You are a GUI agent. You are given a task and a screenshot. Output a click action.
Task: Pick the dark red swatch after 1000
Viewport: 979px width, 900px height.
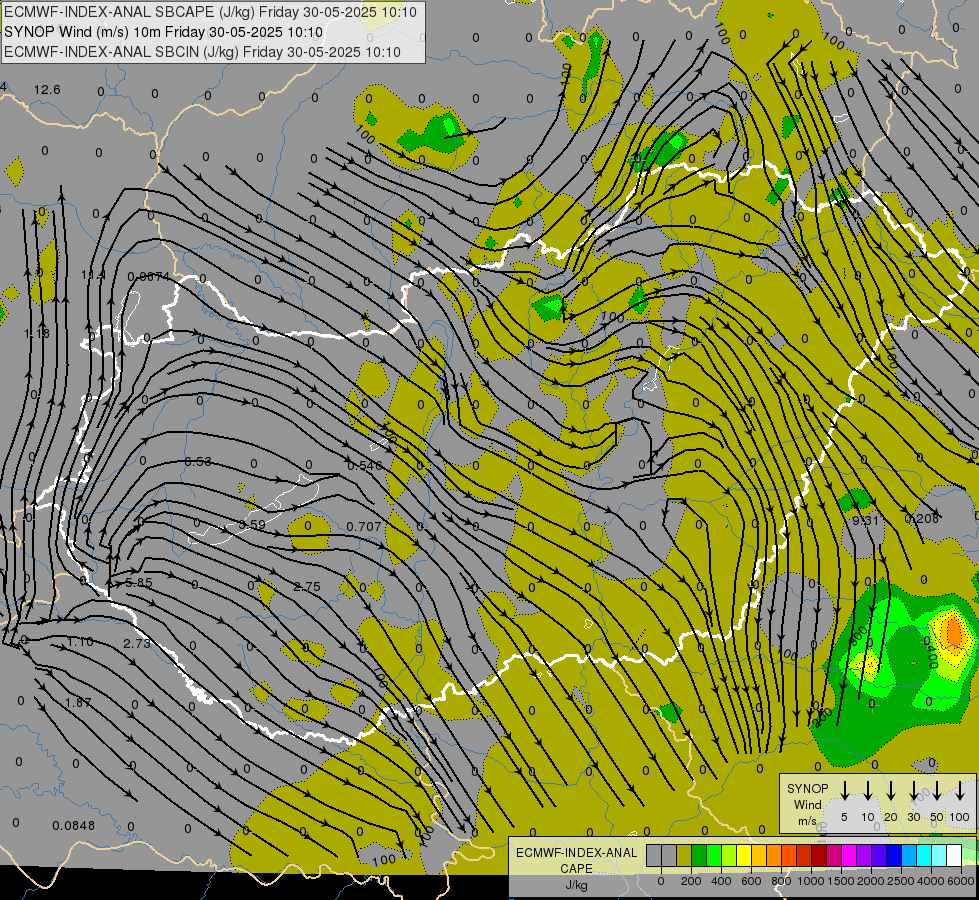[x=819, y=856]
